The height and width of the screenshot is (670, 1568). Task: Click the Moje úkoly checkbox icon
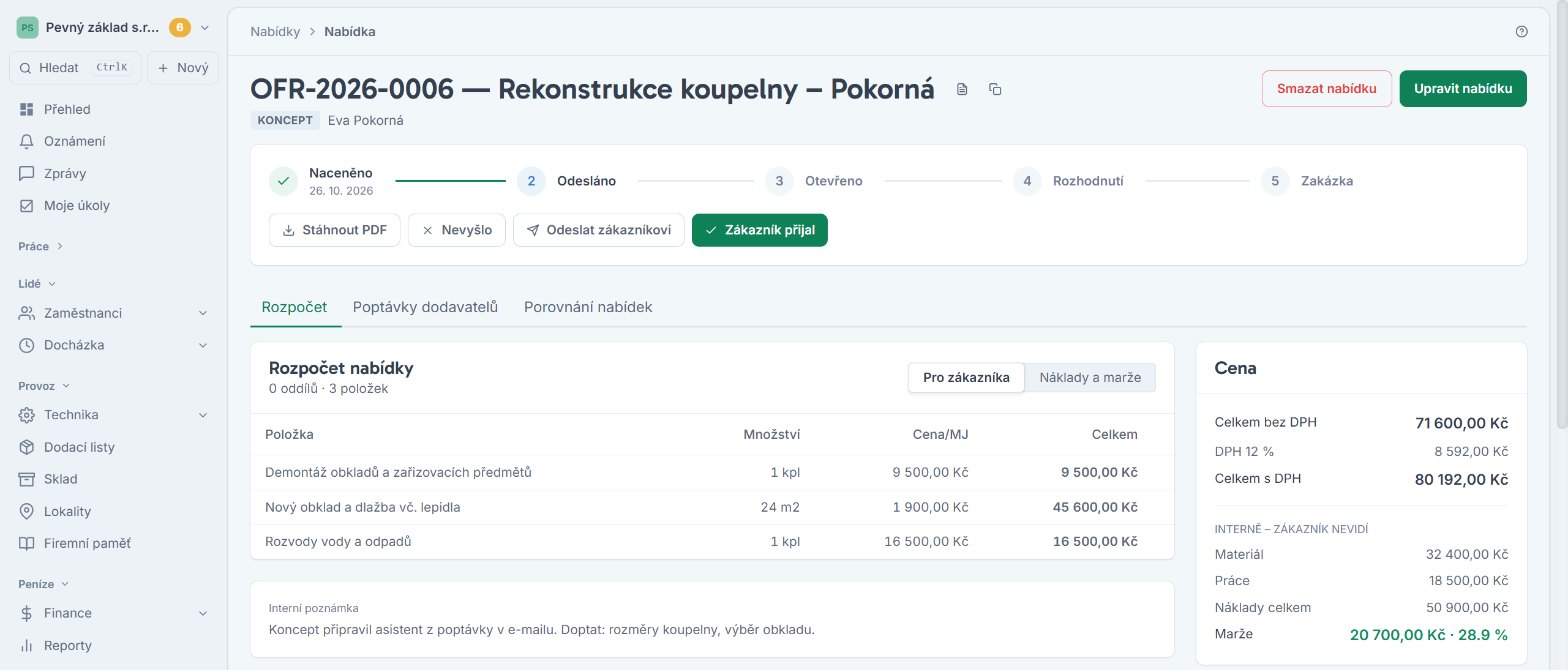click(27, 205)
